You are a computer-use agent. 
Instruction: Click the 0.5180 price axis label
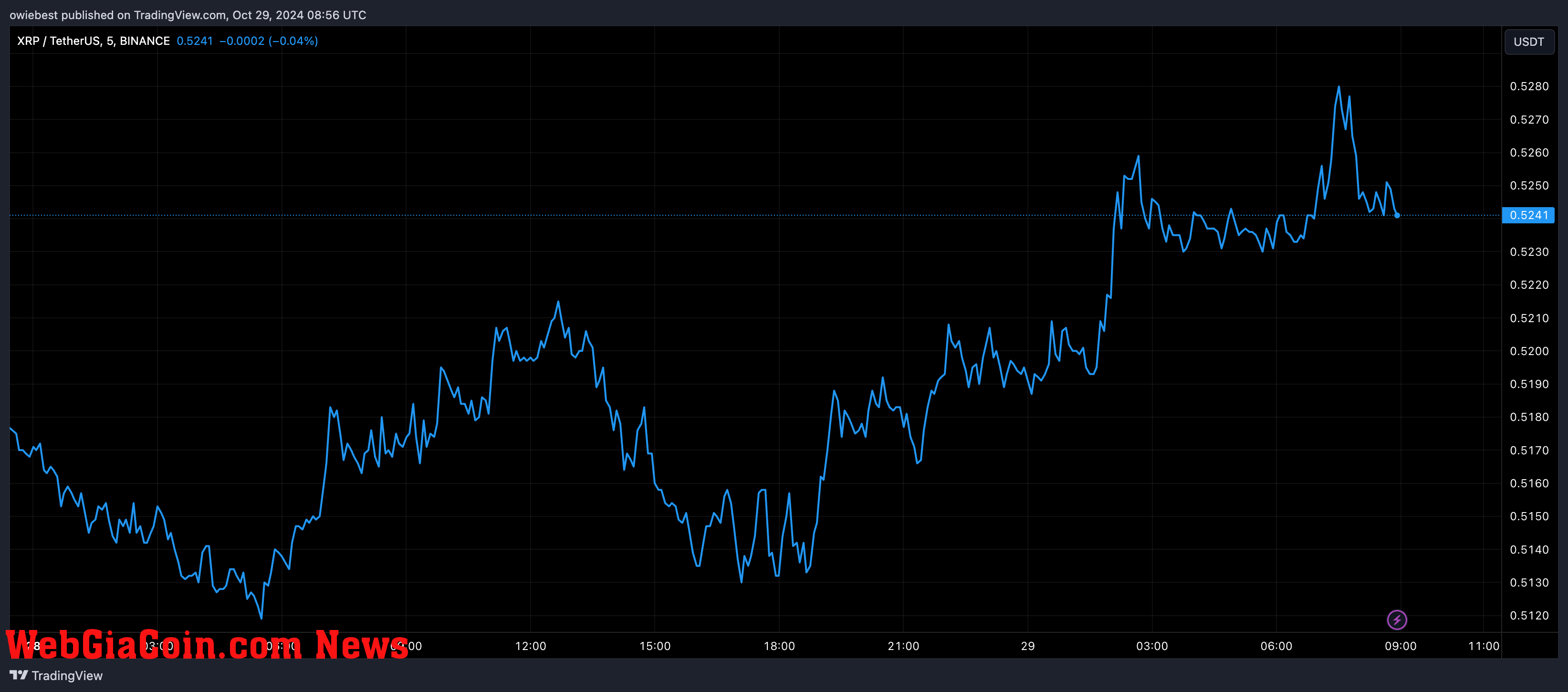point(1529,417)
